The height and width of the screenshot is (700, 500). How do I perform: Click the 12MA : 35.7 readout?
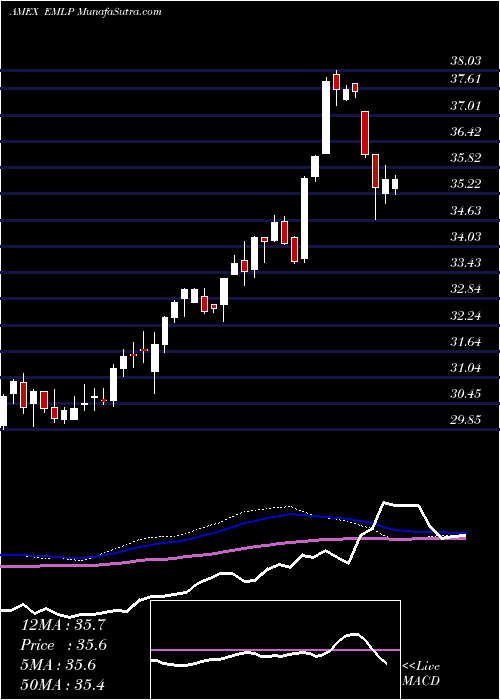click(x=63, y=625)
